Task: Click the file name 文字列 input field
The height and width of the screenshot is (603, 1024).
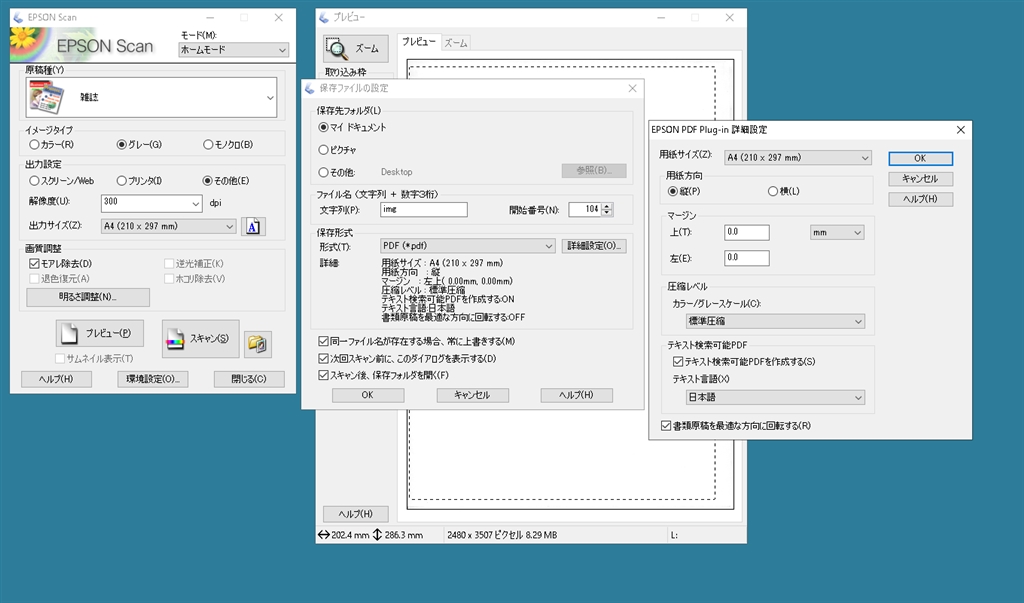Action: pos(424,210)
